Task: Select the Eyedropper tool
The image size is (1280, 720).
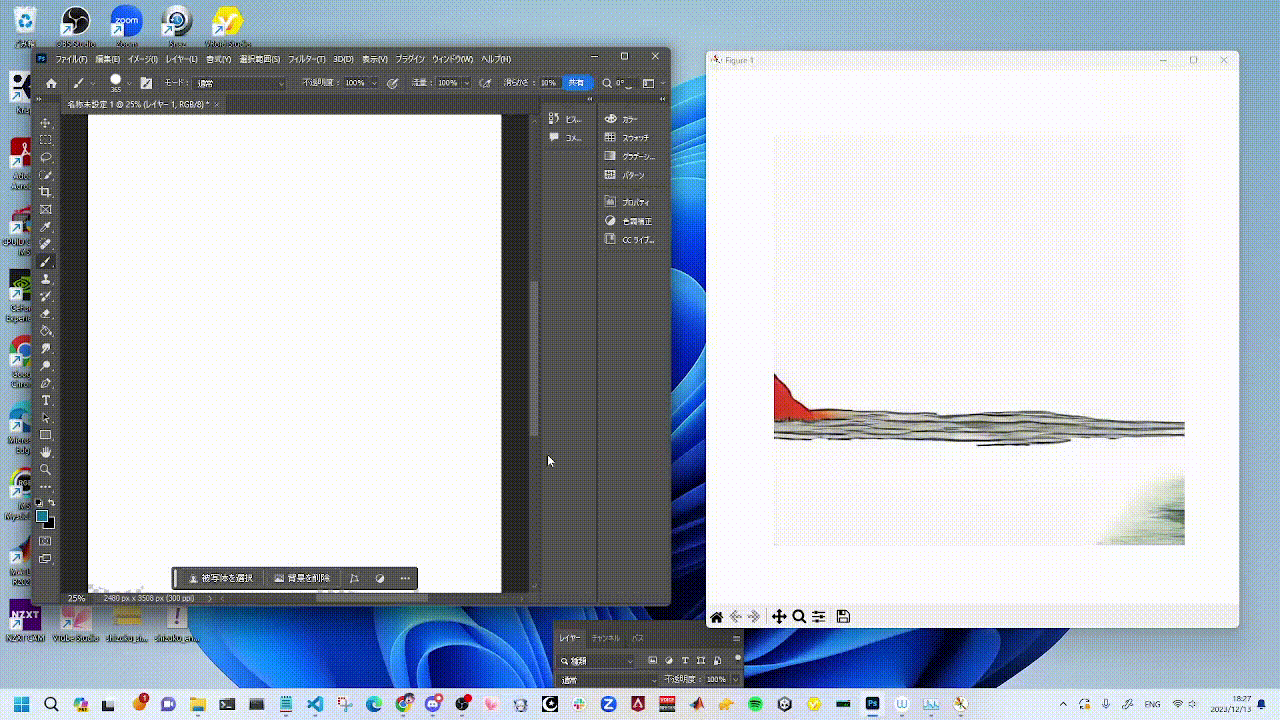Action: pos(46,227)
